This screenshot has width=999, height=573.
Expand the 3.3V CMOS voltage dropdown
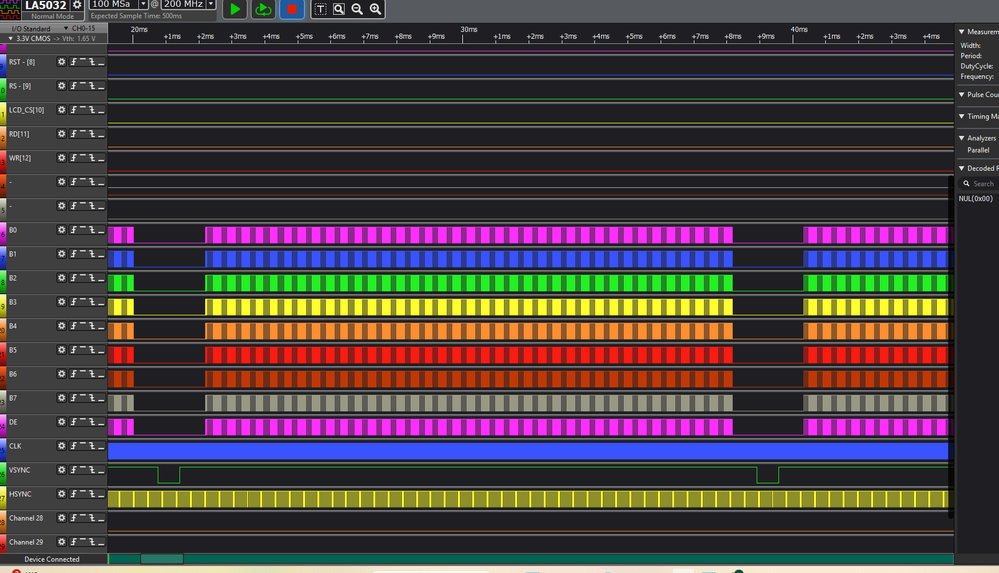(11, 39)
